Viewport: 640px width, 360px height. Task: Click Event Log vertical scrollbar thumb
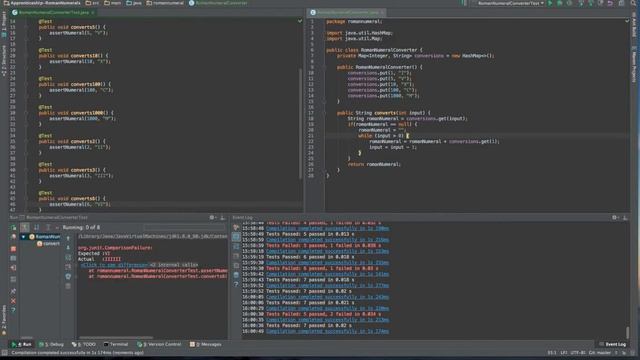pyautogui.click(x=627, y=332)
